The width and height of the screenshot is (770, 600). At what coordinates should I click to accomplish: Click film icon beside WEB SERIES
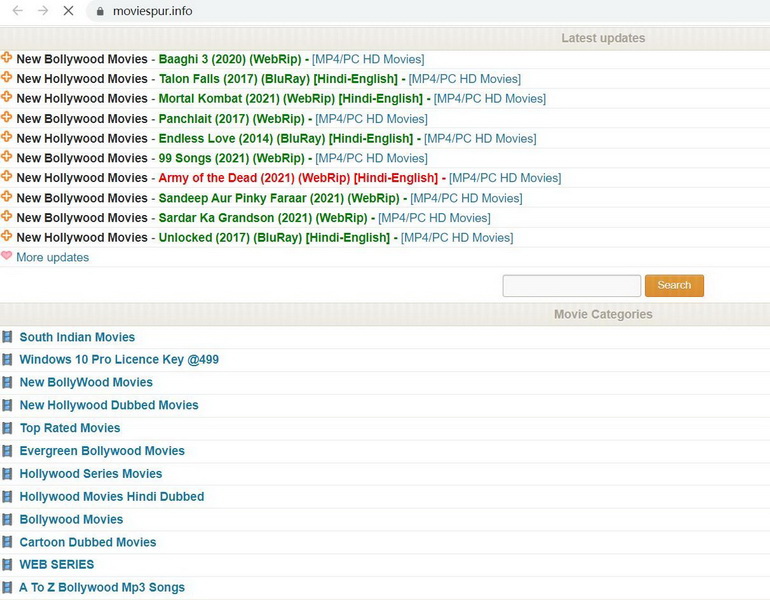(8, 565)
